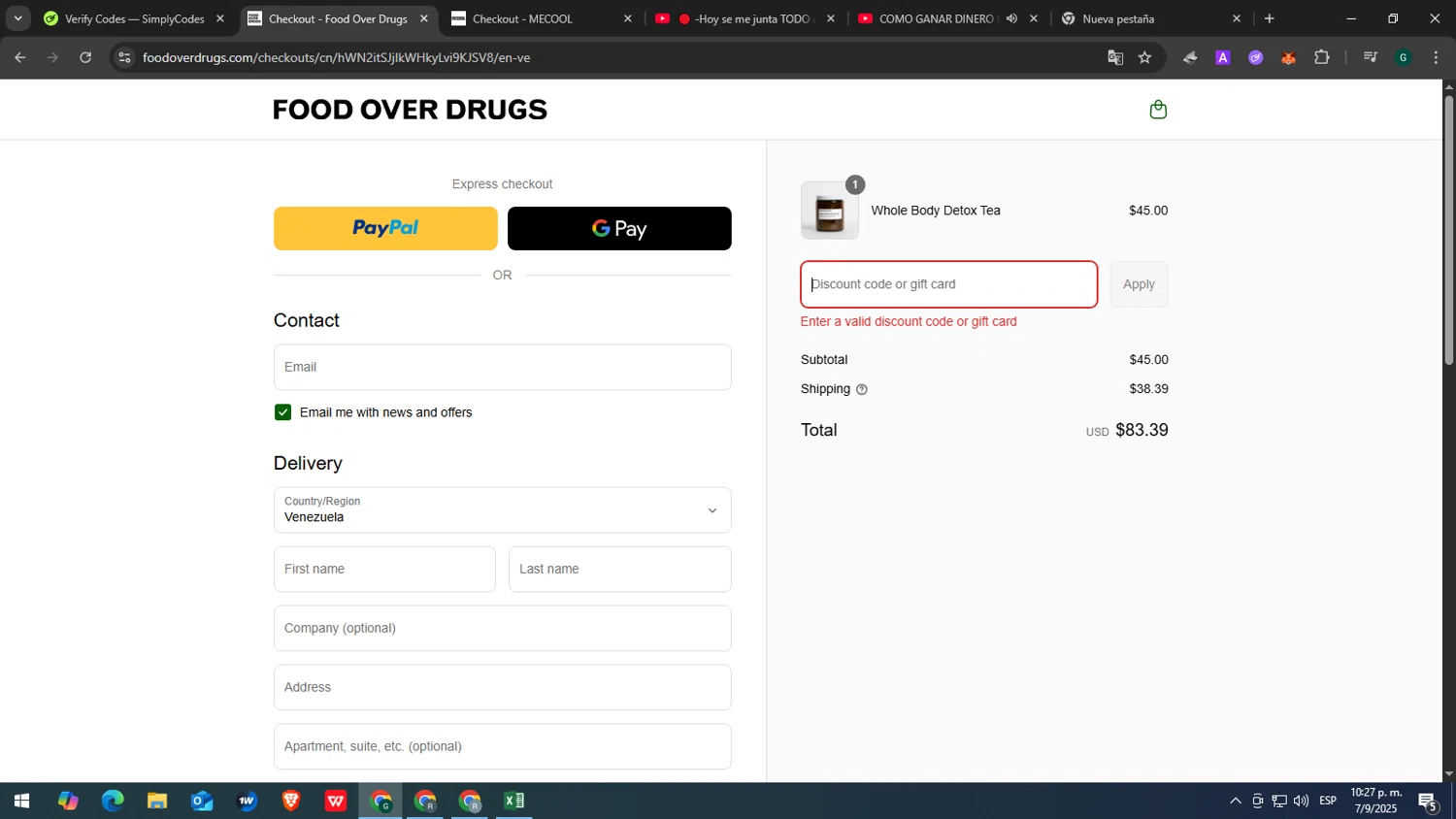Click the address bar URL
The width and height of the screenshot is (1456, 819).
[x=336, y=57]
